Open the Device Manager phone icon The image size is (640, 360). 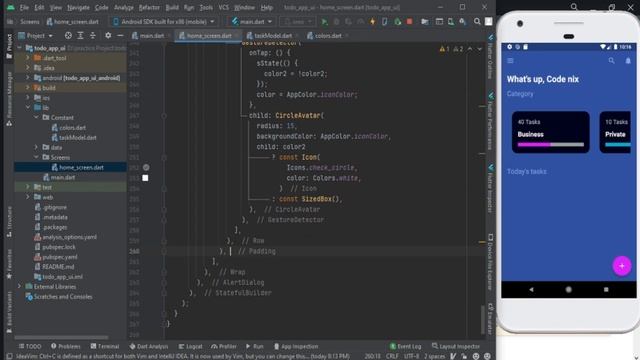coord(451,22)
